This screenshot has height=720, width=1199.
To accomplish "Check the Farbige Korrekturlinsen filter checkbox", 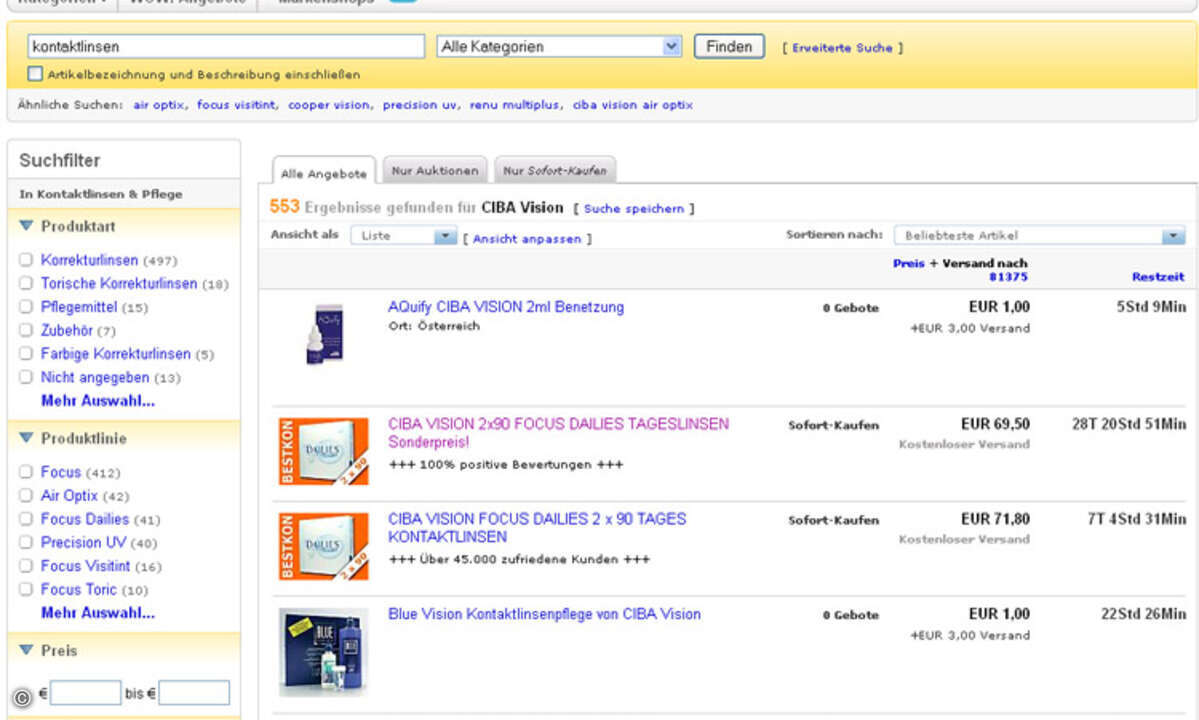I will 26,354.
